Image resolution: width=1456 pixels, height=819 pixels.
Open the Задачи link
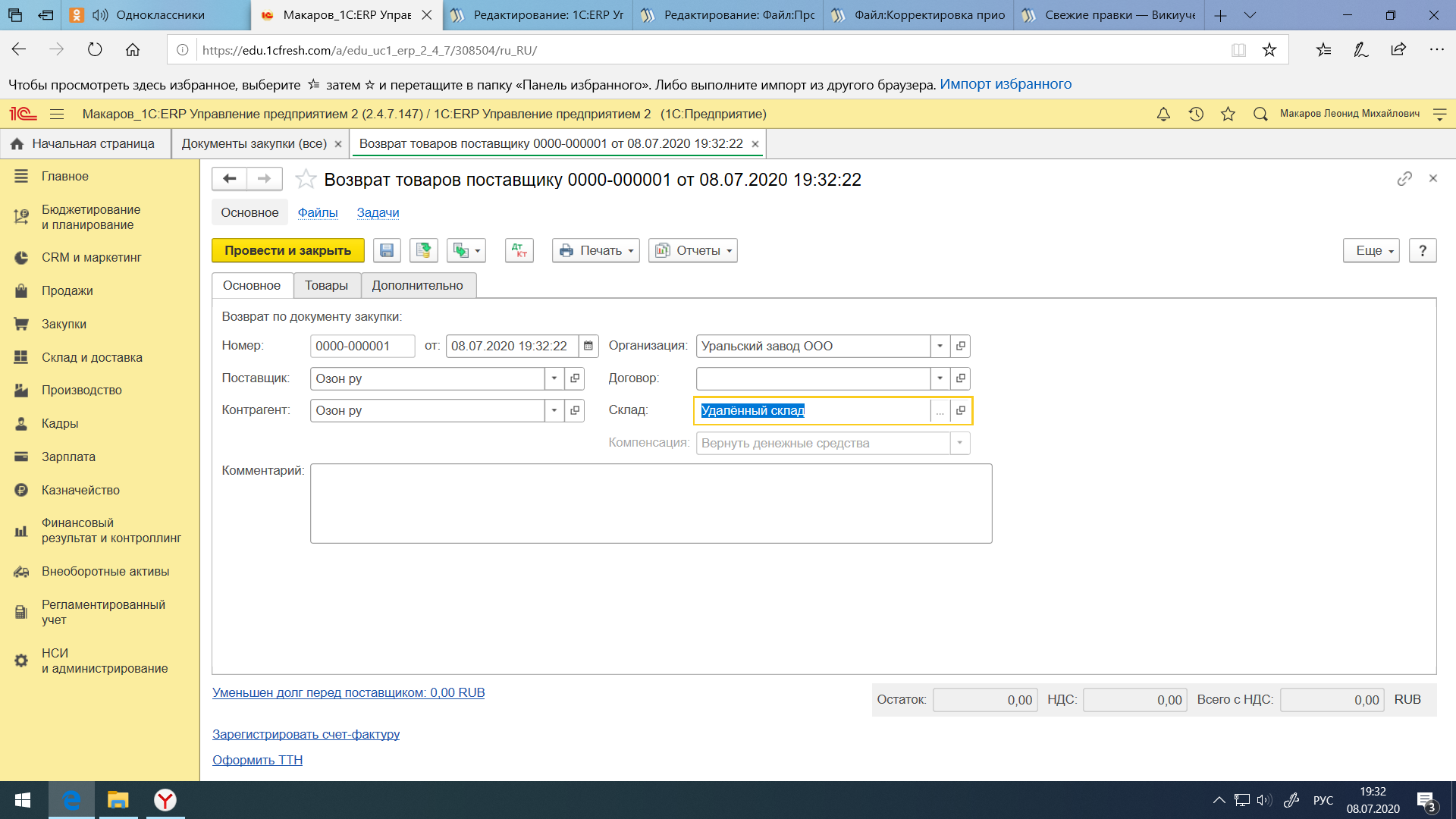[378, 212]
